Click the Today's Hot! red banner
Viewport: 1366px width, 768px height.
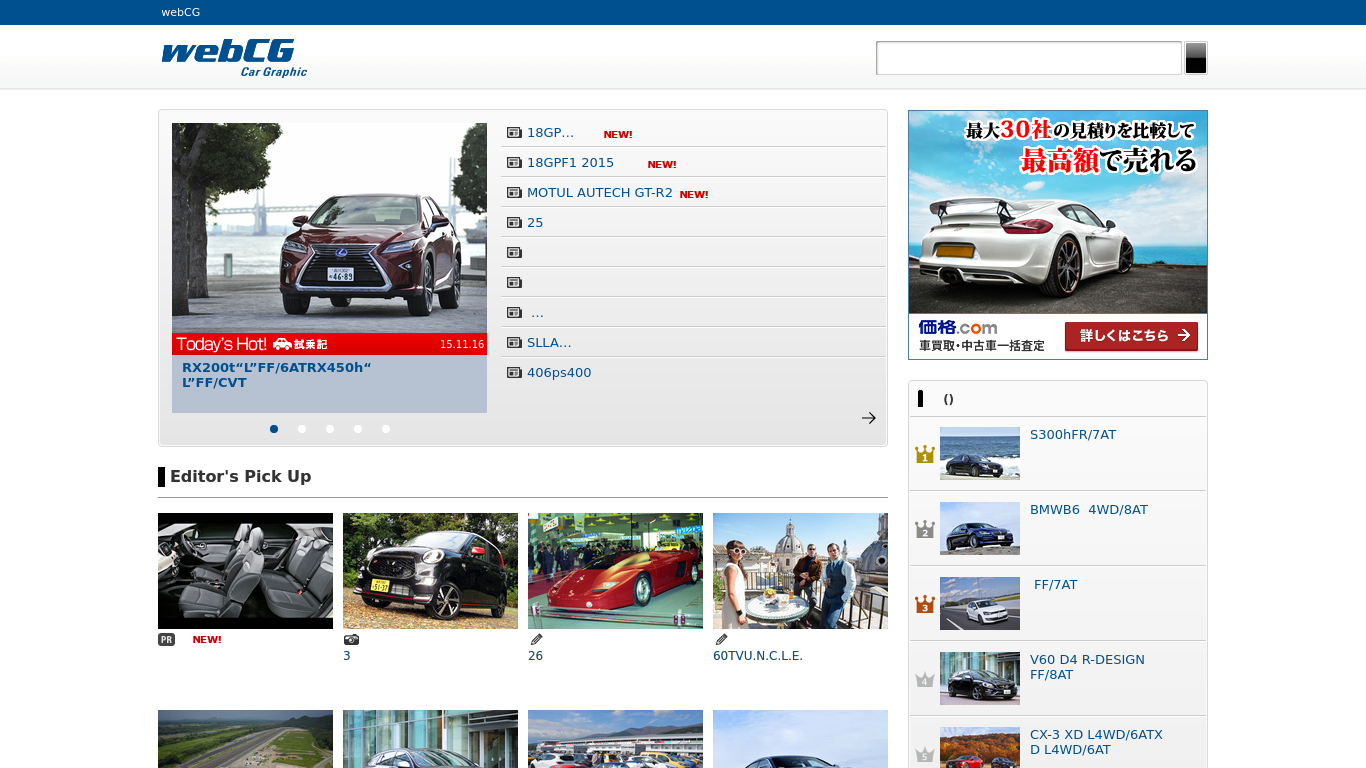pyautogui.click(x=329, y=344)
